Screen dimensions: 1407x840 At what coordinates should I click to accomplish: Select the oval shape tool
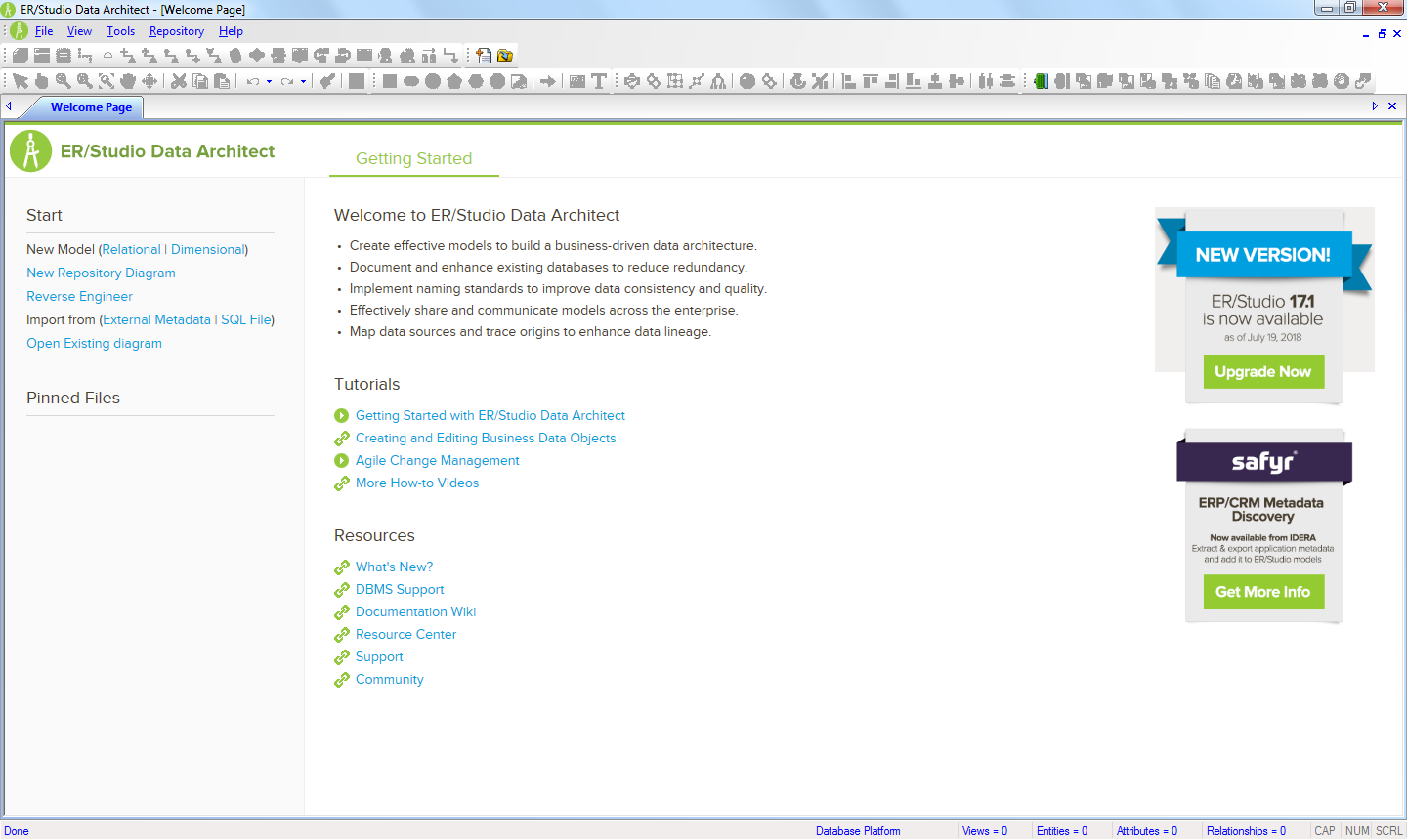[x=411, y=81]
